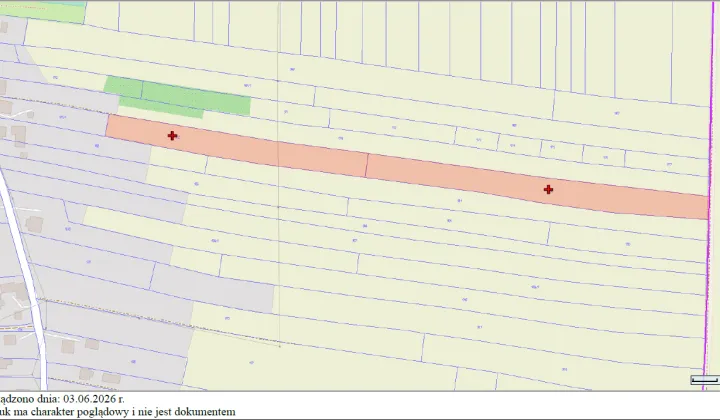Click the red cross marker on the right highlighted parcel
The width and height of the screenshot is (720, 420).
(x=548, y=189)
